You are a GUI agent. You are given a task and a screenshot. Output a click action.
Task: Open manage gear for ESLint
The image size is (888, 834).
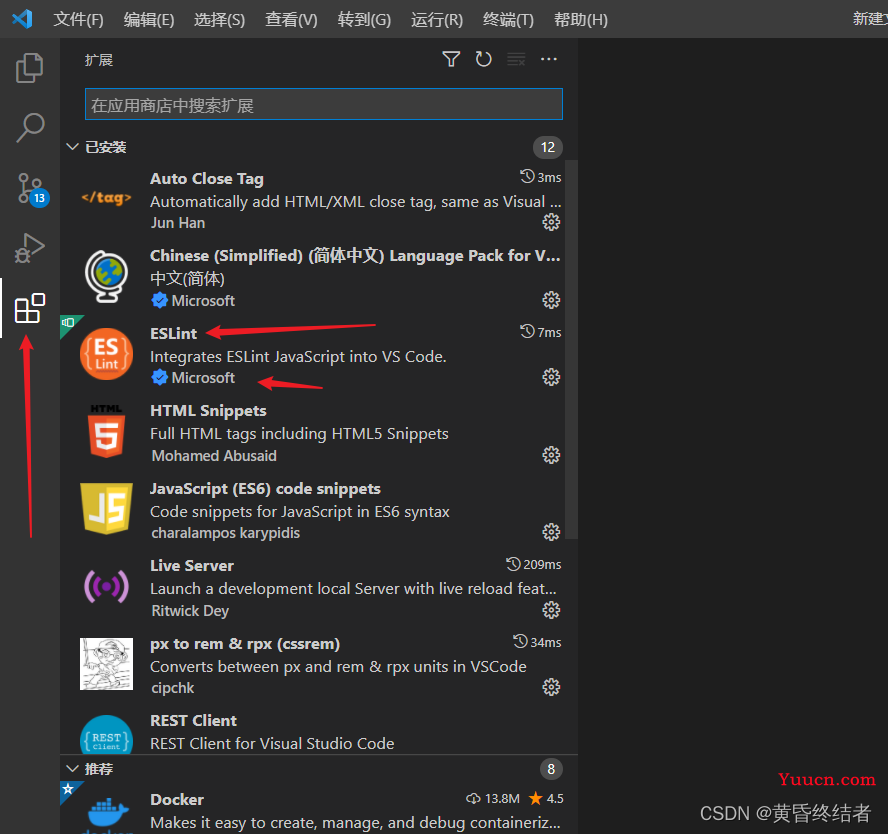pos(551,377)
